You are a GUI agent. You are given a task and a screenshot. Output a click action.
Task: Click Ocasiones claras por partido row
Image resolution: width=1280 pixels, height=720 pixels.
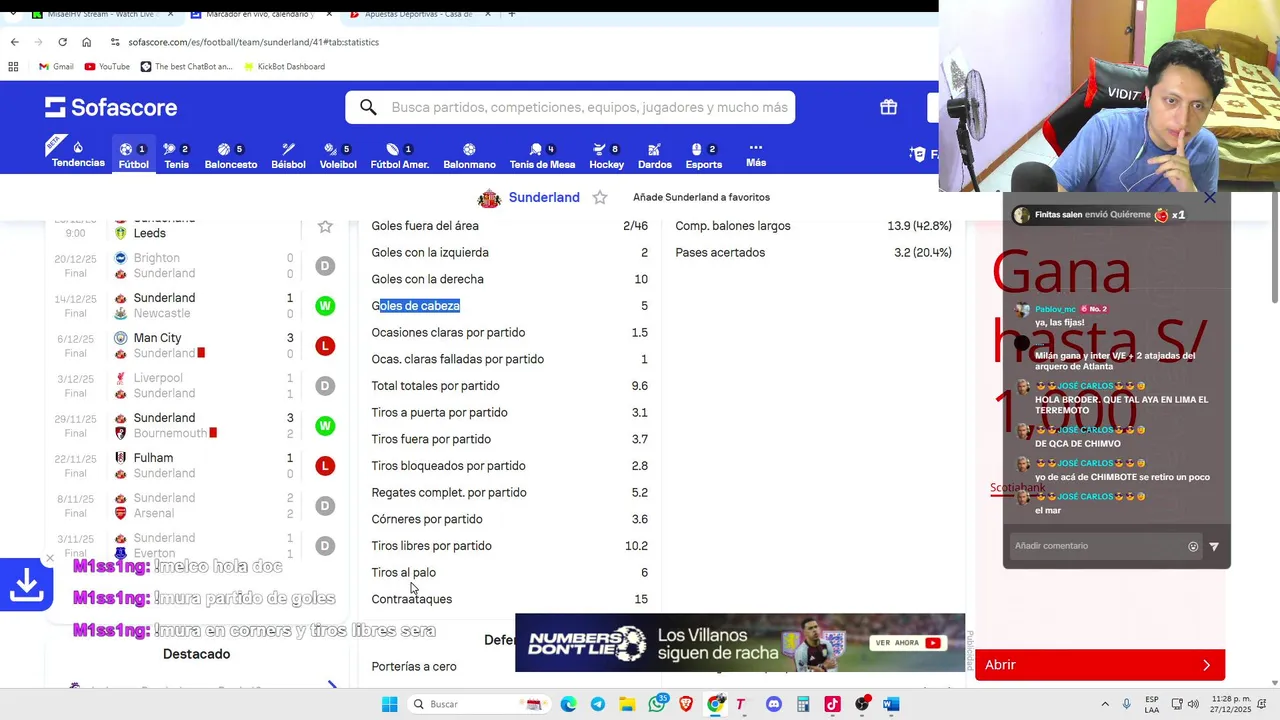point(509,332)
